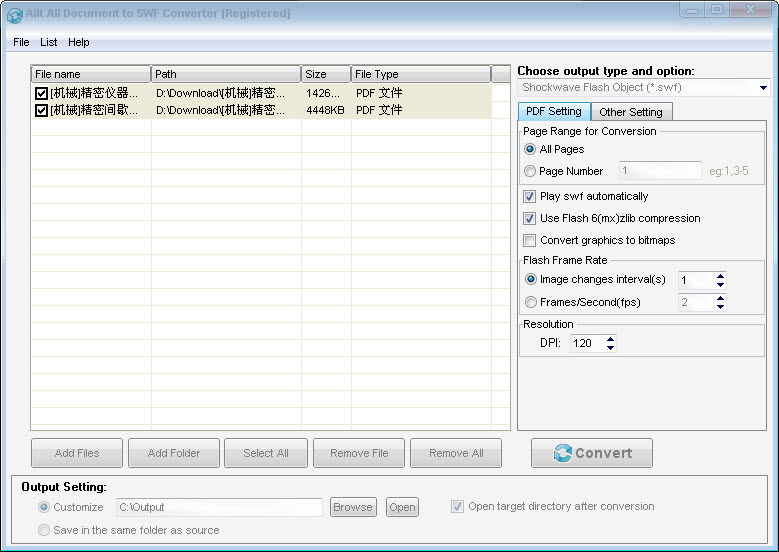Select the All Pages radio button
Image resolution: width=779 pixels, height=552 pixels.
[530, 149]
